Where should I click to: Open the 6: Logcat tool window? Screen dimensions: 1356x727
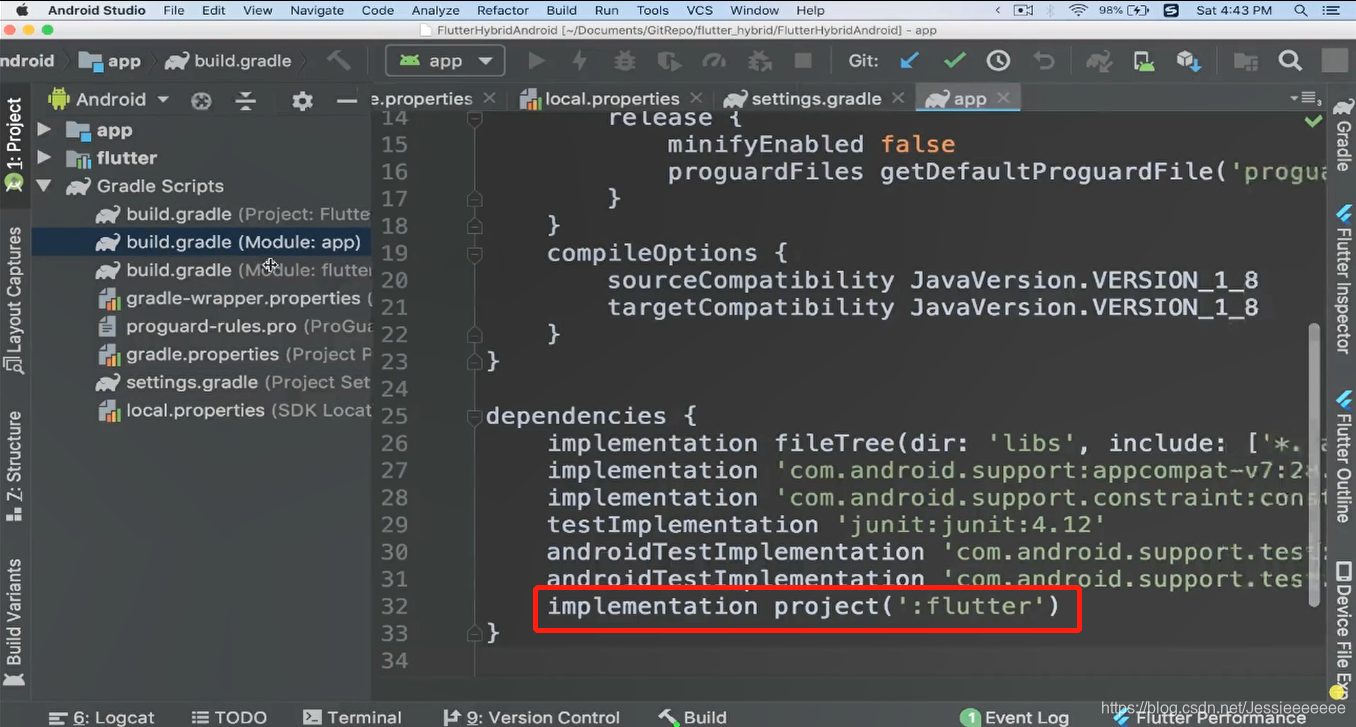pyautogui.click(x=101, y=717)
